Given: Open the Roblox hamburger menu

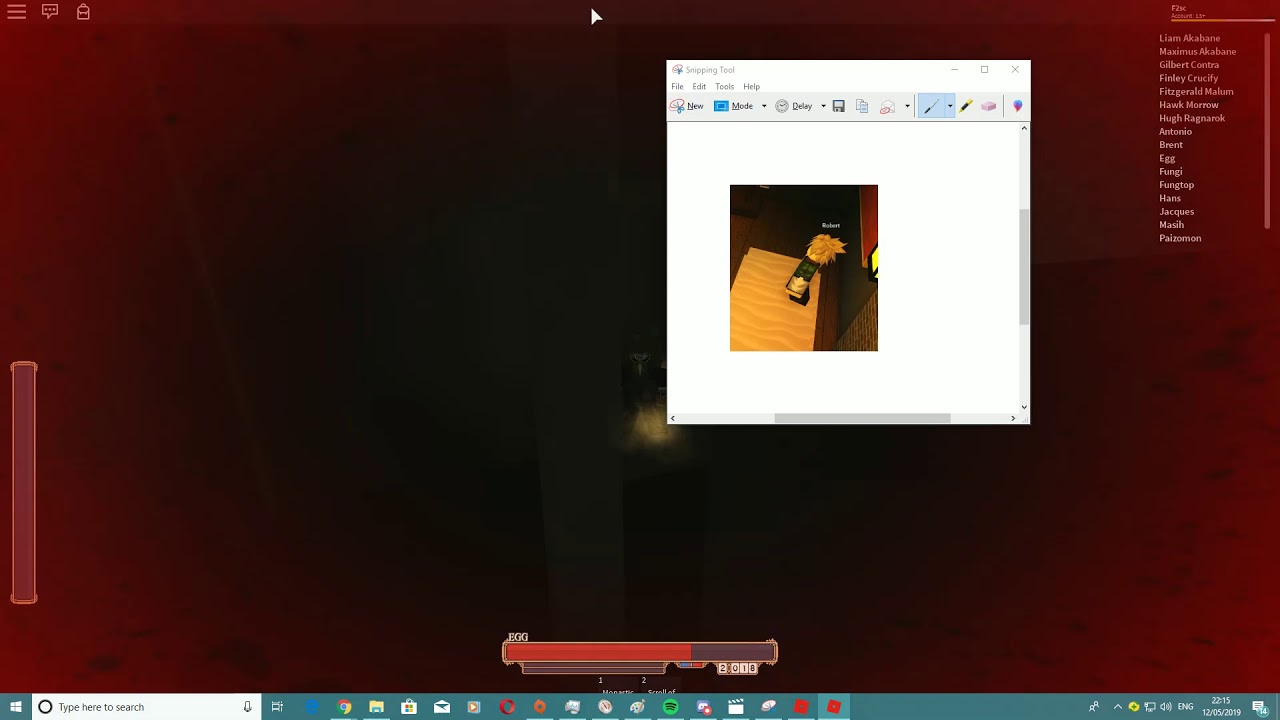Looking at the screenshot, I should point(17,12).
